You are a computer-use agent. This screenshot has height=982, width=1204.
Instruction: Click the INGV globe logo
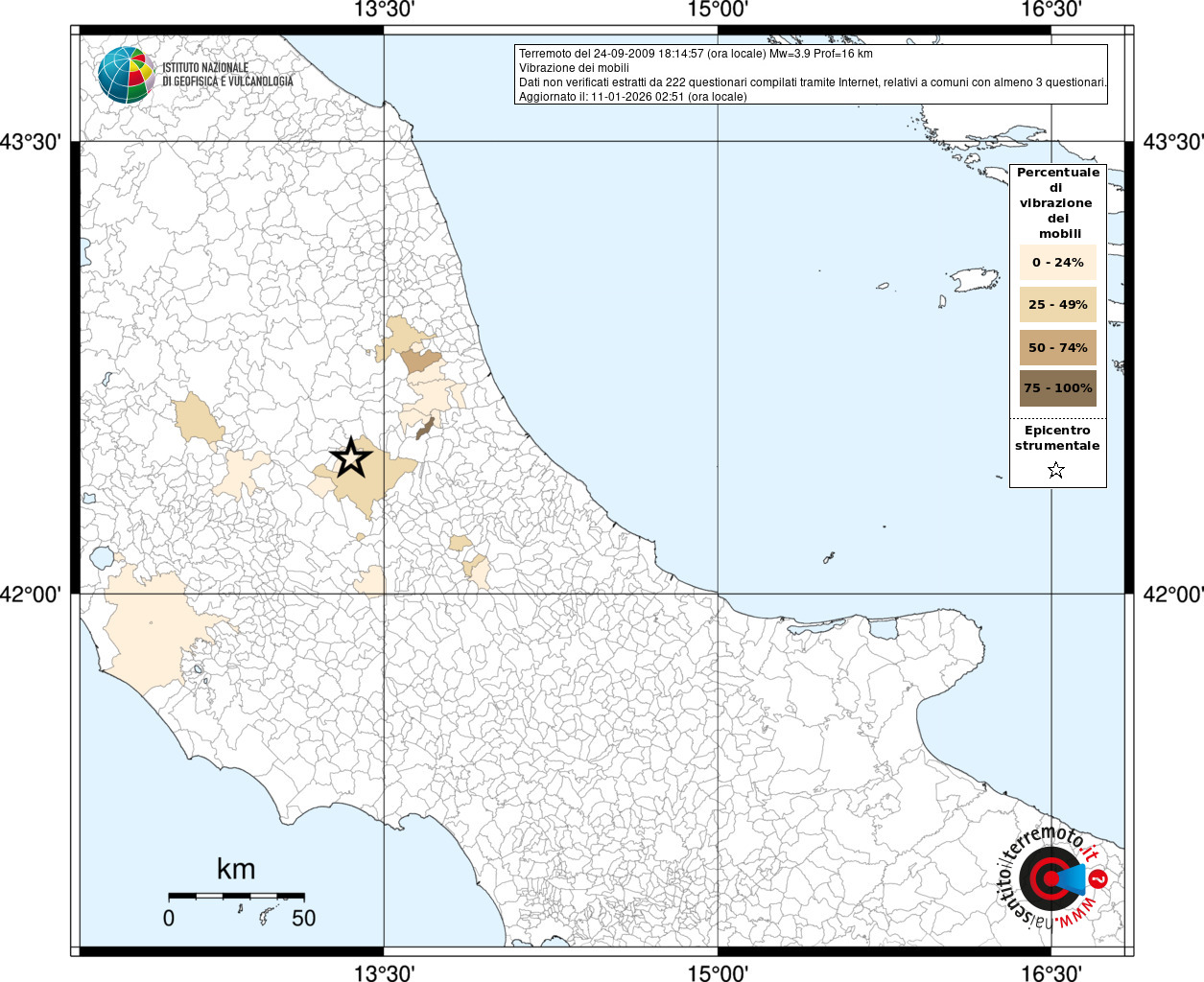click(126, 75)
